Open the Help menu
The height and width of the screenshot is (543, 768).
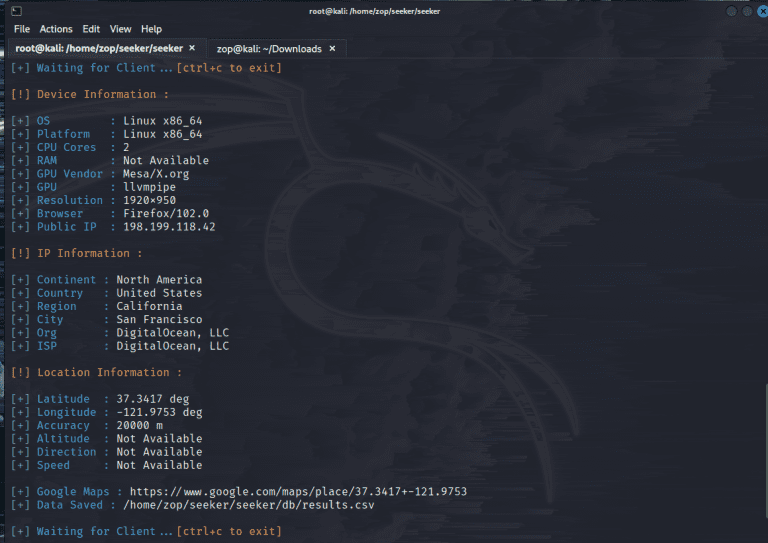point(151,29)
